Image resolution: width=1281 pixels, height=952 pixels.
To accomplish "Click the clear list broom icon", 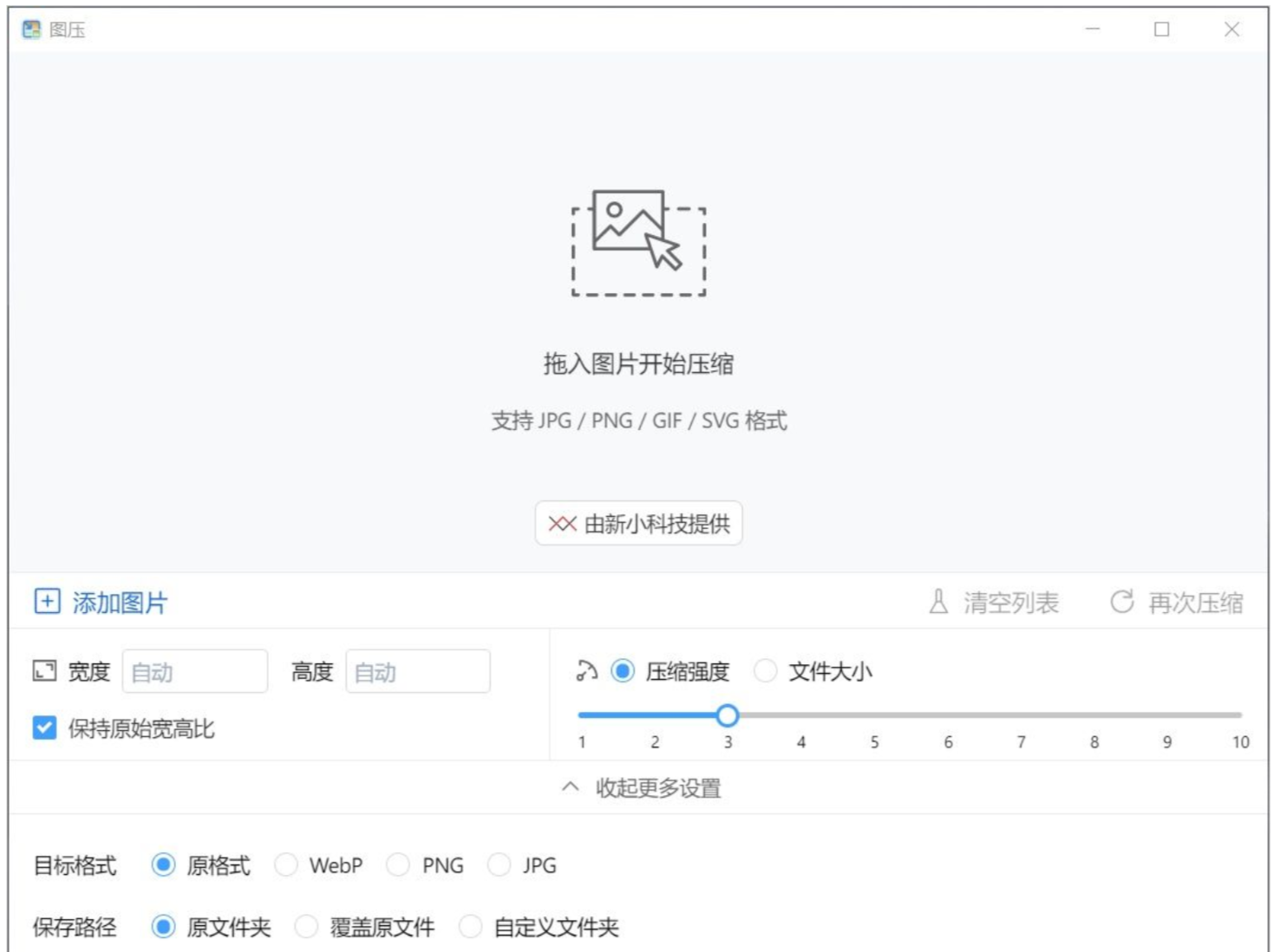I will pos(938,602).
